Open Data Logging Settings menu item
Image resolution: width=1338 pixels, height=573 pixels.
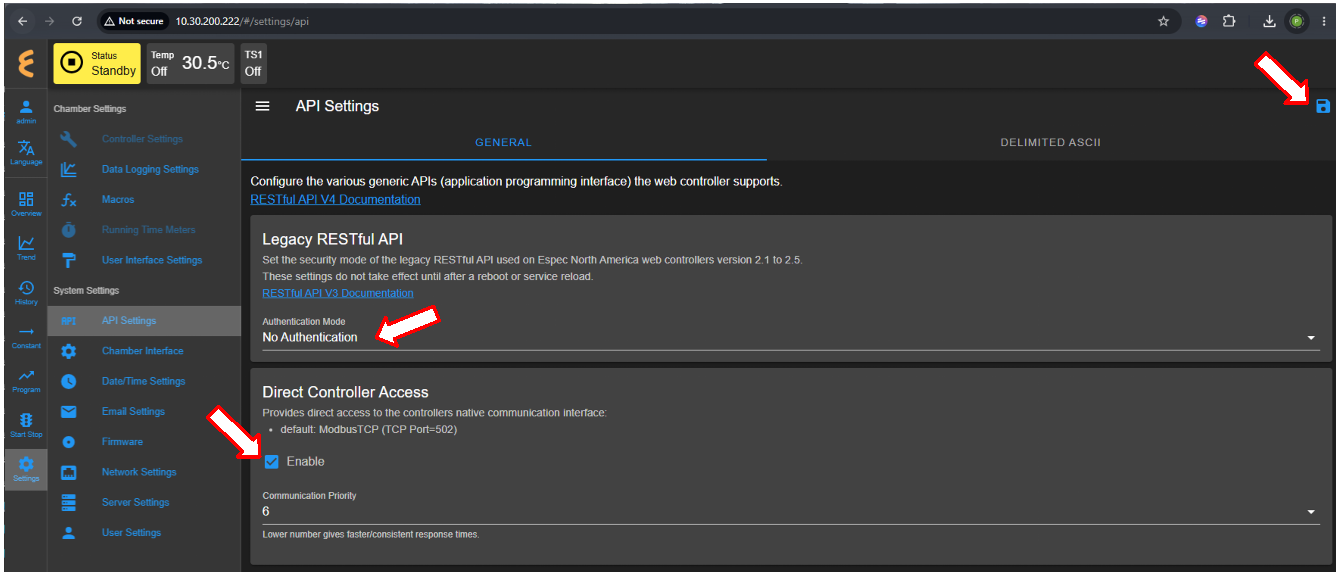pyautogui.click(x=150, y=169)
